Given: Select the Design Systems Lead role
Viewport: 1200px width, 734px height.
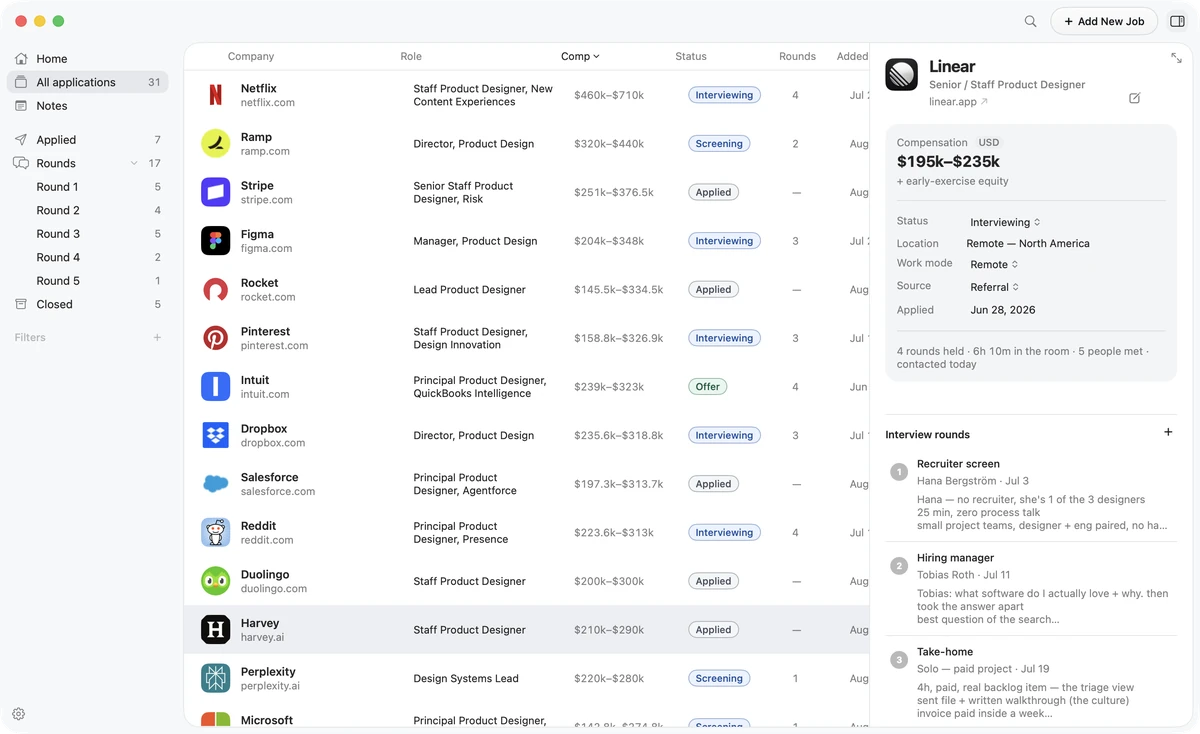Looking at the screenshot, I should click(466, 679).
